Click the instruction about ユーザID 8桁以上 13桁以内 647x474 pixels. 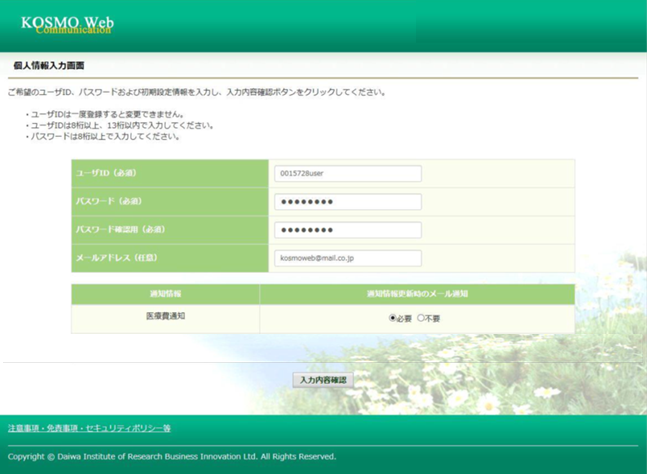[x=124, y=125]
